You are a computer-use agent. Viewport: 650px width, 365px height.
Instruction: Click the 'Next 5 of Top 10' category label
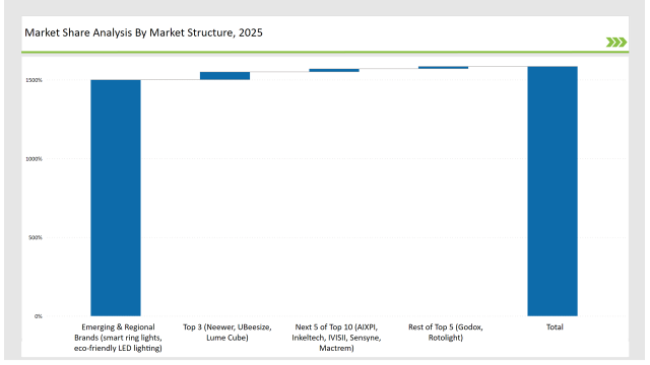tap(336, 338)
